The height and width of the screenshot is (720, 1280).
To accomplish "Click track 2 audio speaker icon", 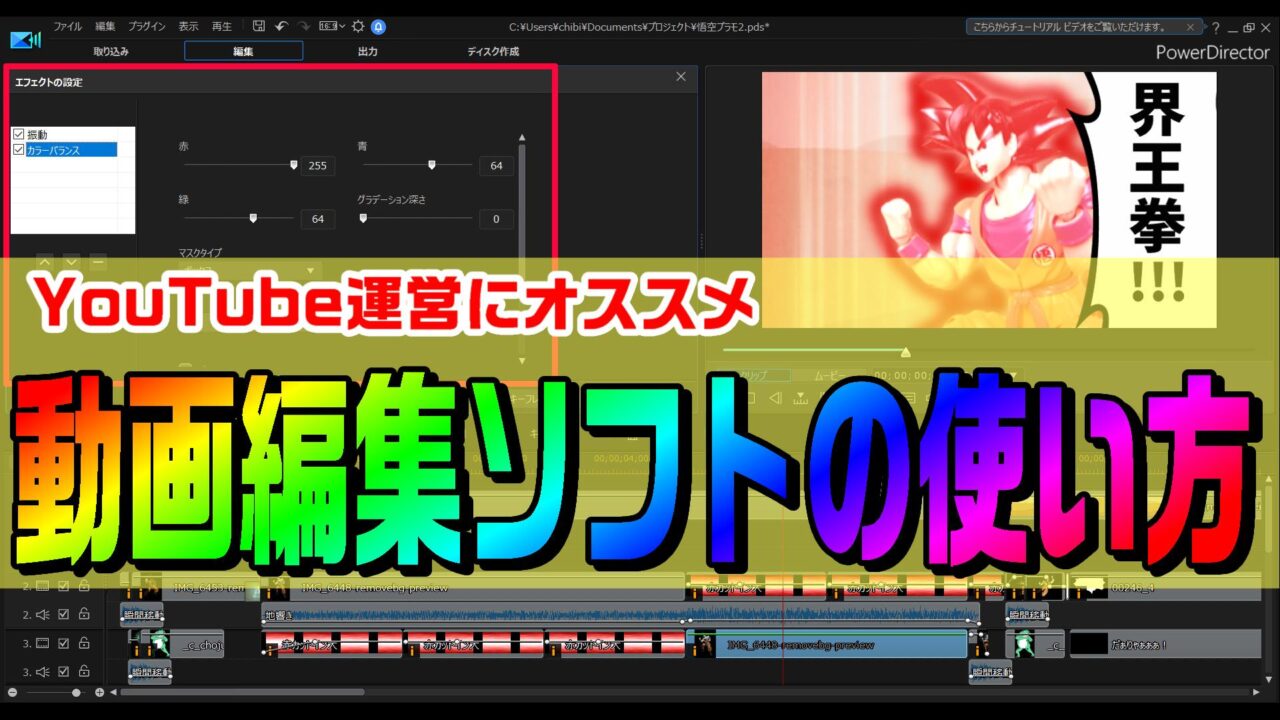I will click(x=43, y=614).
